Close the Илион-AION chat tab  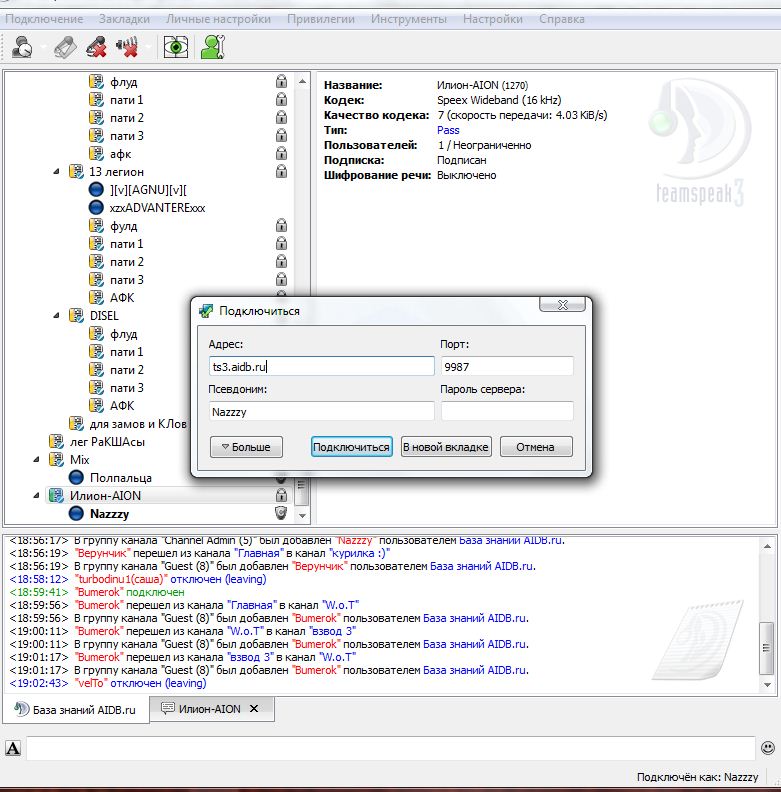(254, 709)
